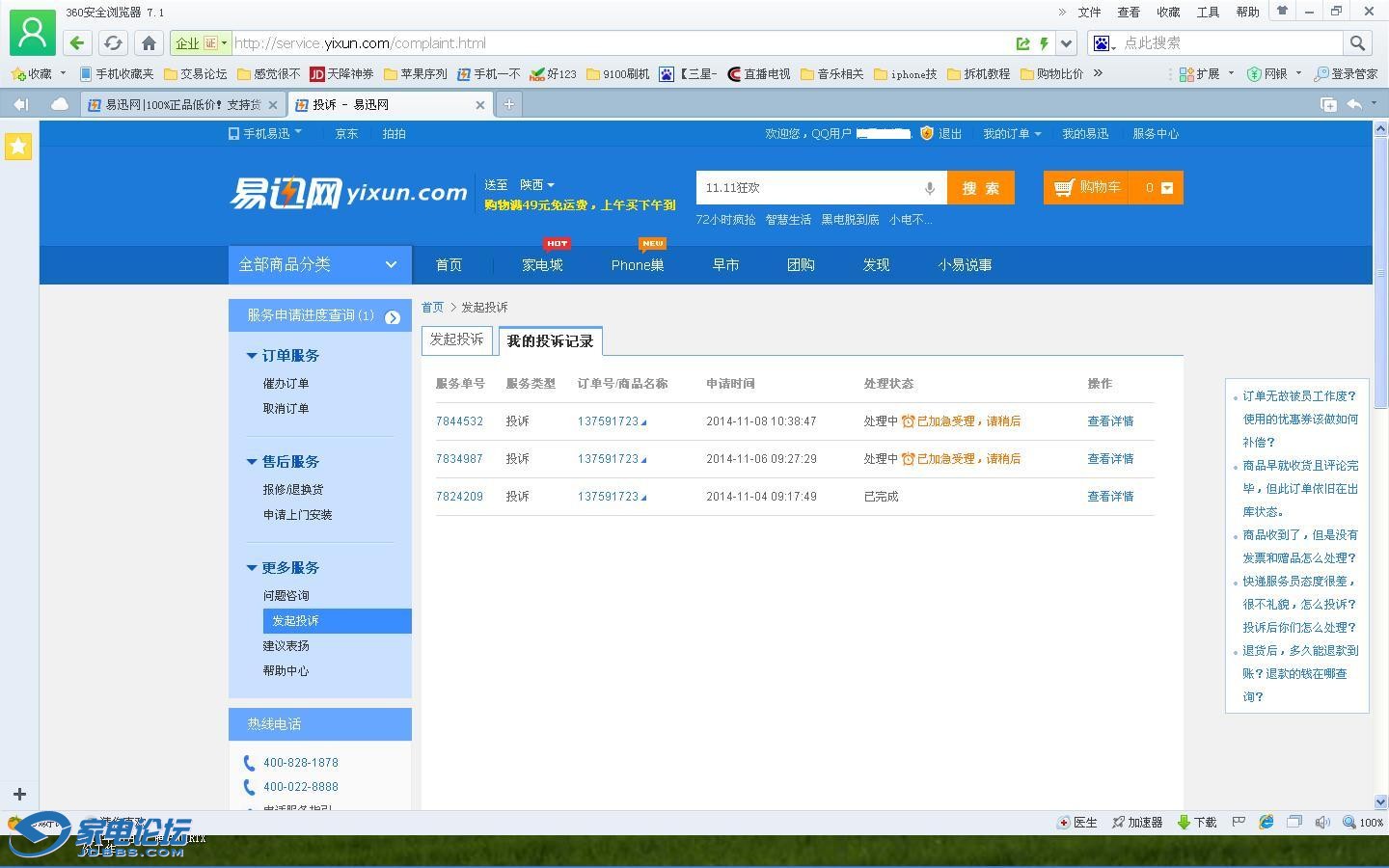Collapse the 订单服务 section

(x=252, y=356)
